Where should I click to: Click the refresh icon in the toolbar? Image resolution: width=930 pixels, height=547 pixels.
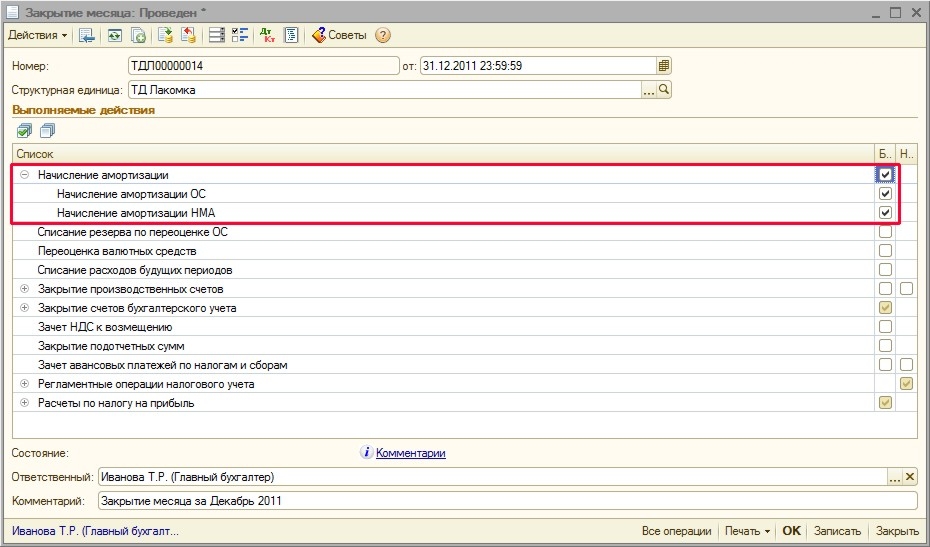click(x=115, y=35)
